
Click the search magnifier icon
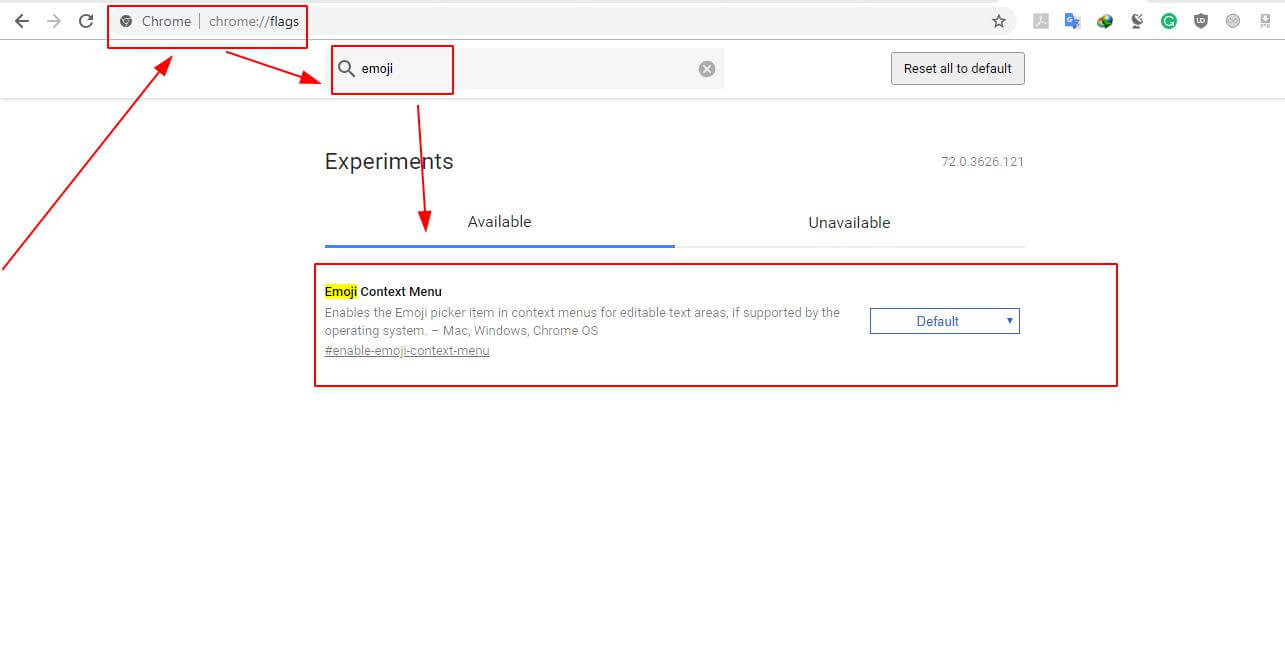pos(346,69)
